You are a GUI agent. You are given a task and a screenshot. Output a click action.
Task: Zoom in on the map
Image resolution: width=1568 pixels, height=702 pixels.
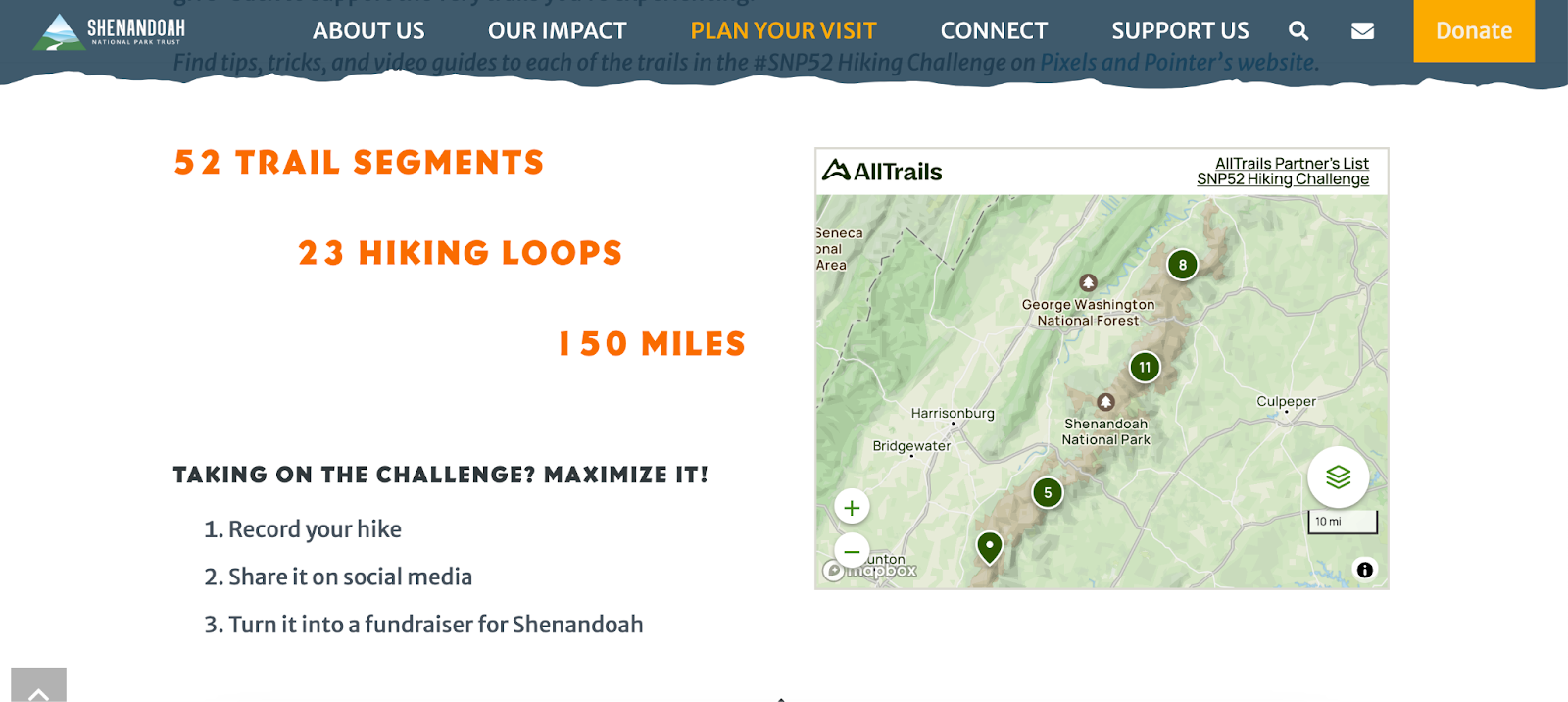coord(851,506)
